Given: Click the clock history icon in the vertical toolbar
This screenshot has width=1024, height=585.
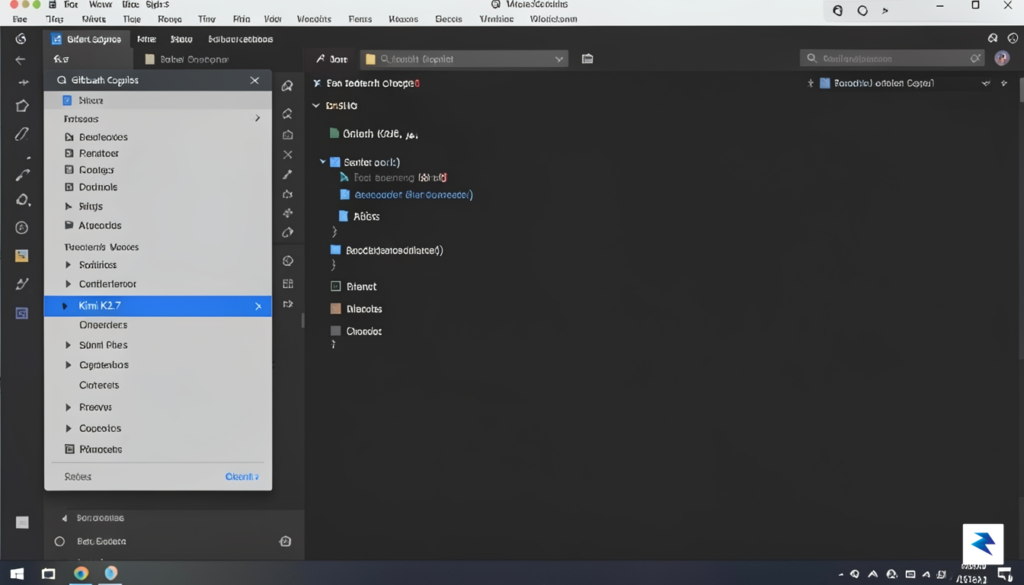Looking at the screenshot, I should coord(287,261).
